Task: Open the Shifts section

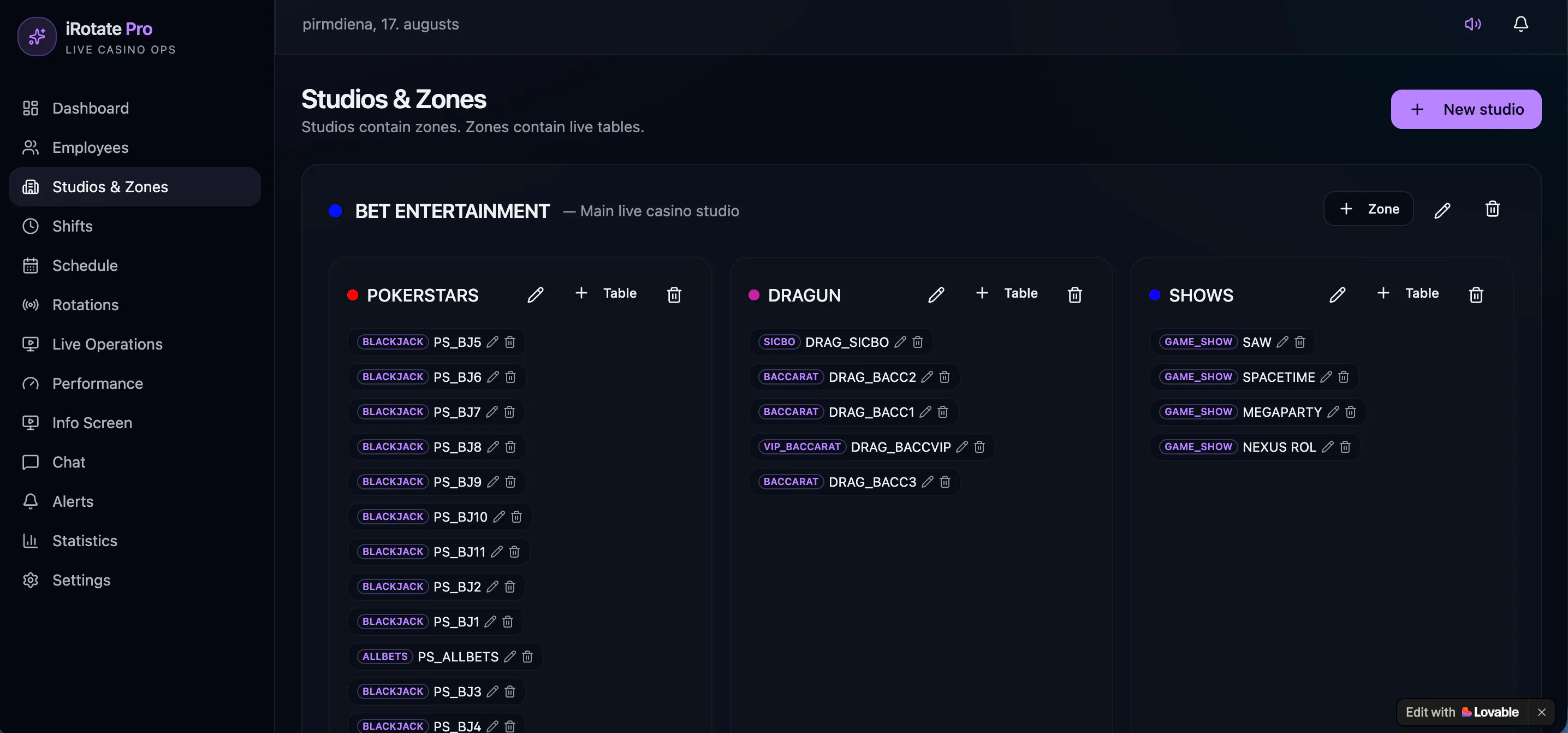Action: (x=134, y=227)
